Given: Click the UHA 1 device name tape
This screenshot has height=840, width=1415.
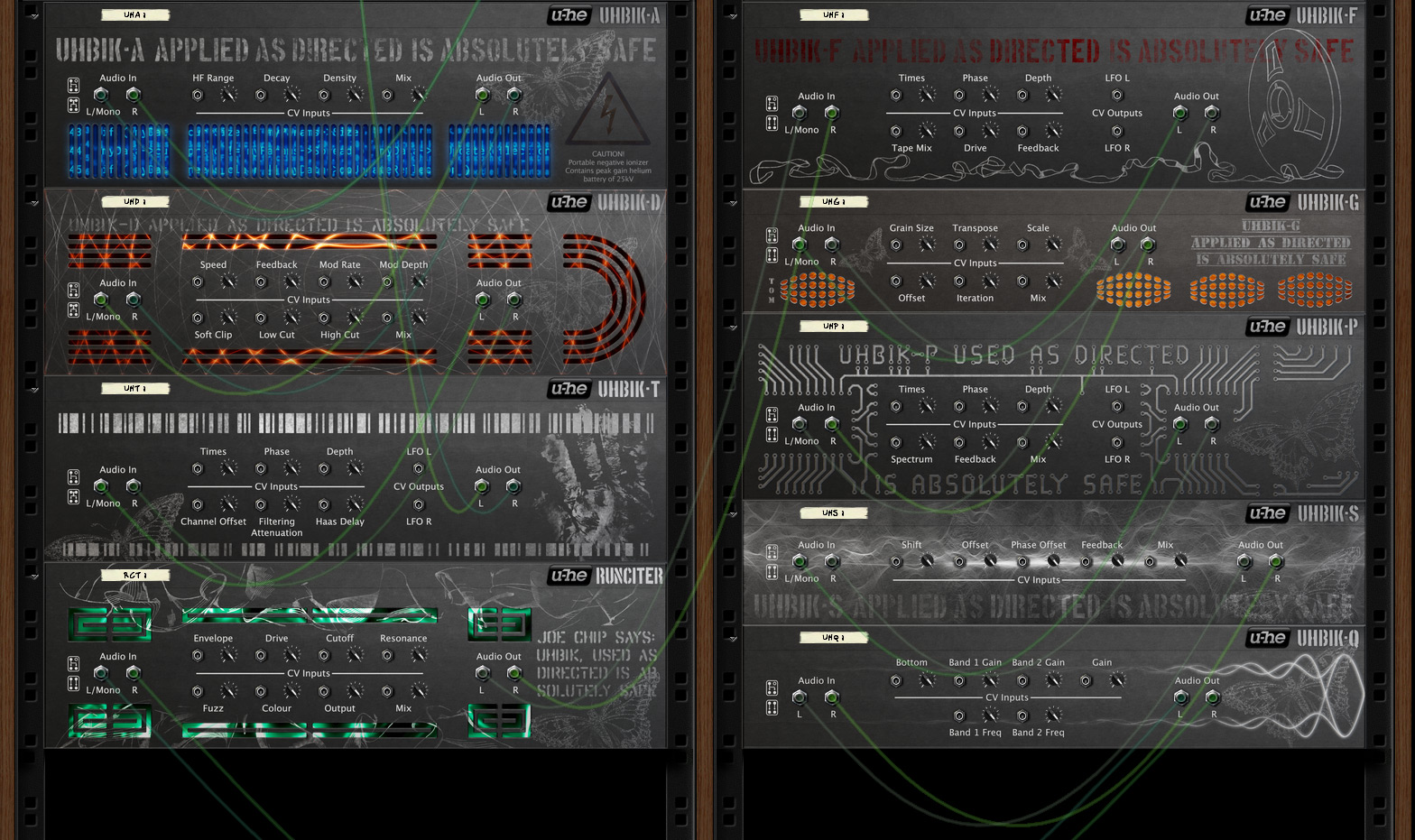Looking at the screenshot, I should [135, 14].
